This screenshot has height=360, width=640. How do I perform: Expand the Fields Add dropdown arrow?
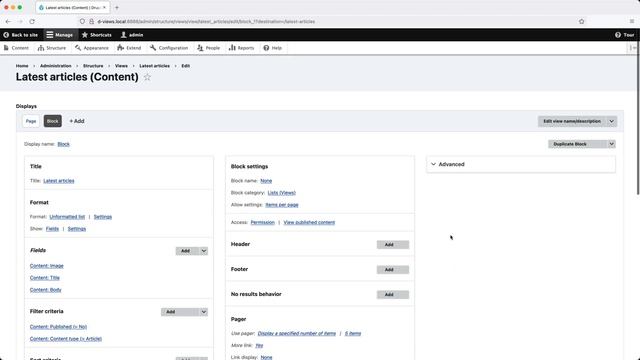click(204, 251)
